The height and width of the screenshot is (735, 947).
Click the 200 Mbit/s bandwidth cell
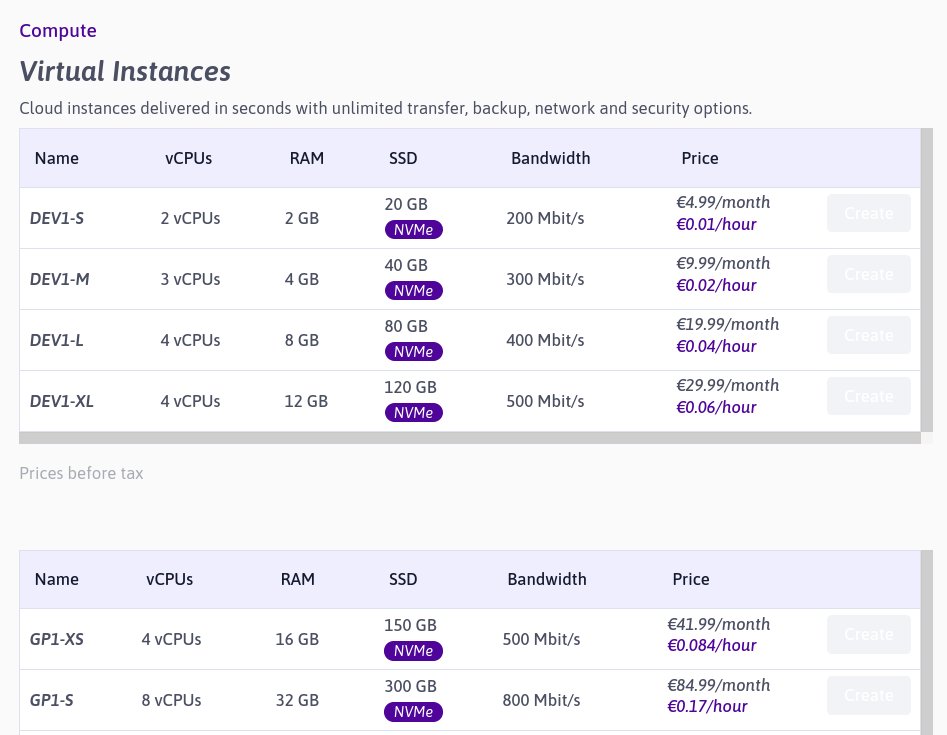coord(545,218)
